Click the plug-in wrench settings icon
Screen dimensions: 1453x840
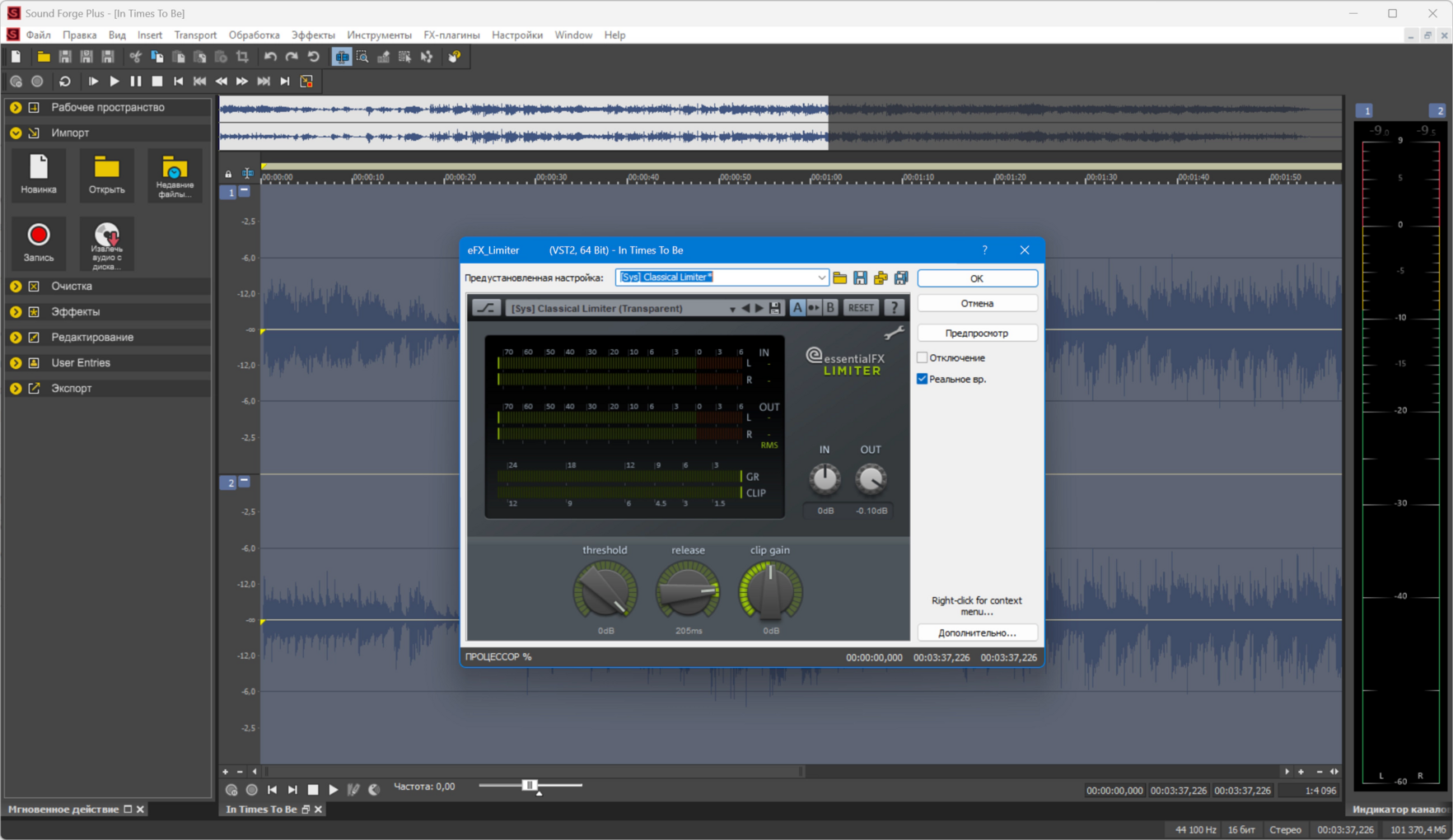[894, 333]
